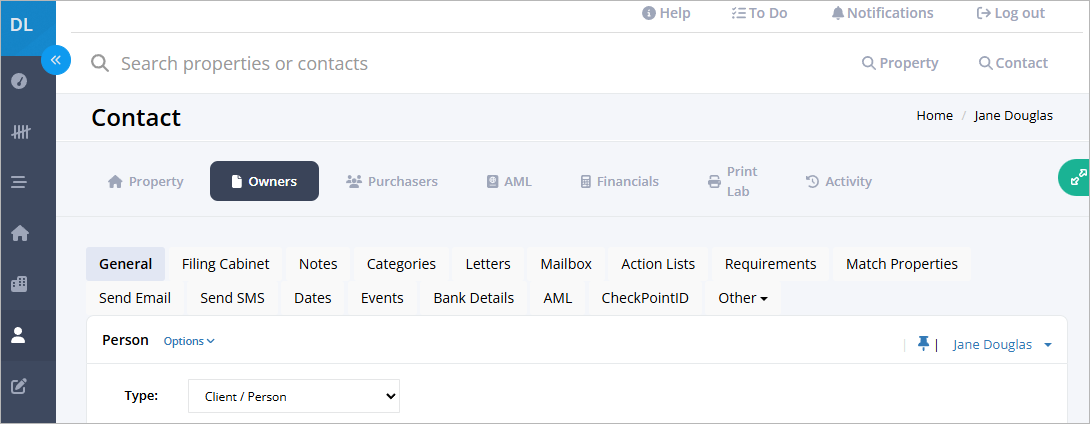Select the person contacts icon in sidebar
The image size is (1090, 424).
click(x=19, y=335)
